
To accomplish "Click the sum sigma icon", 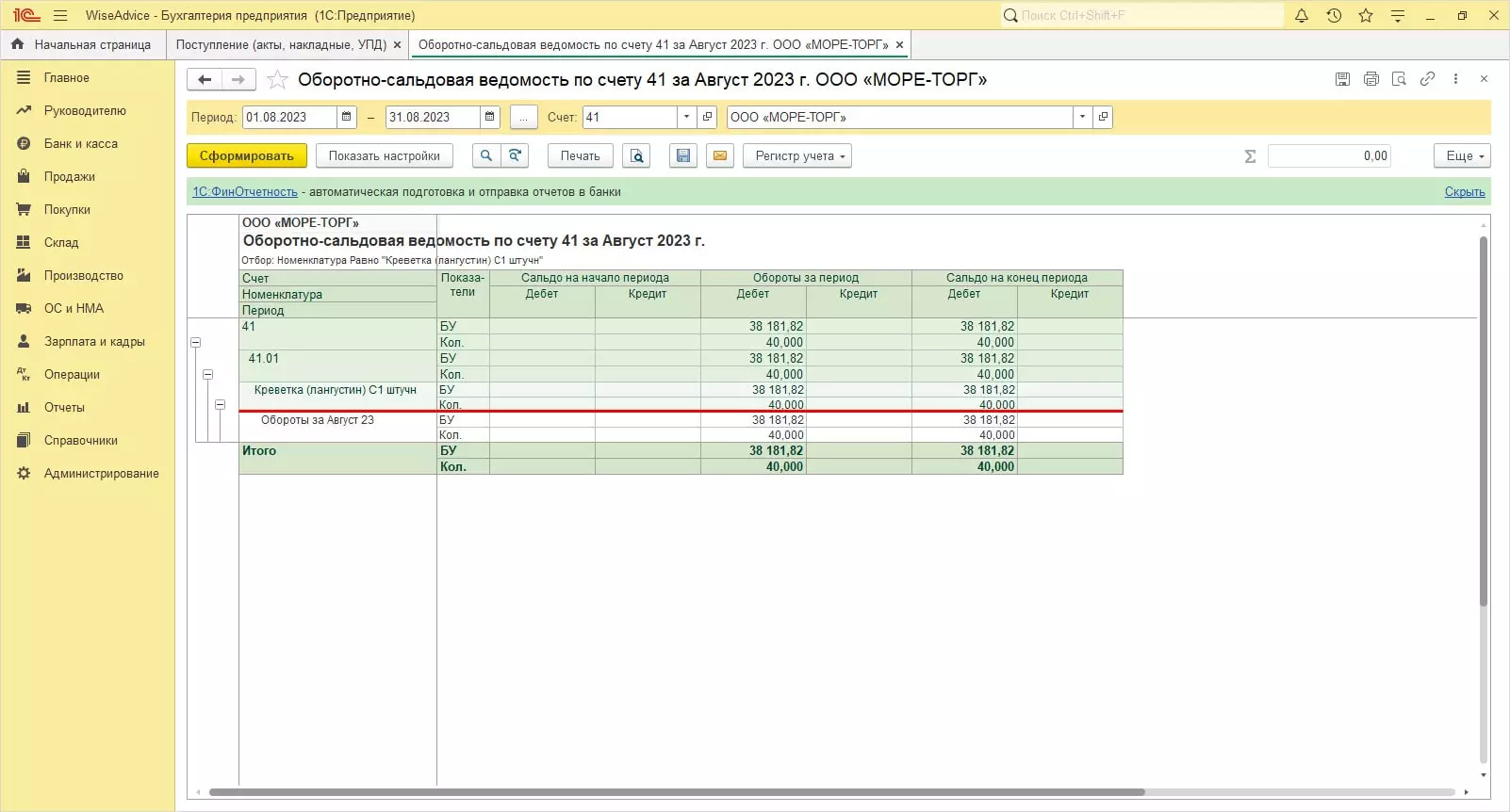I will tap(1250, 156).
